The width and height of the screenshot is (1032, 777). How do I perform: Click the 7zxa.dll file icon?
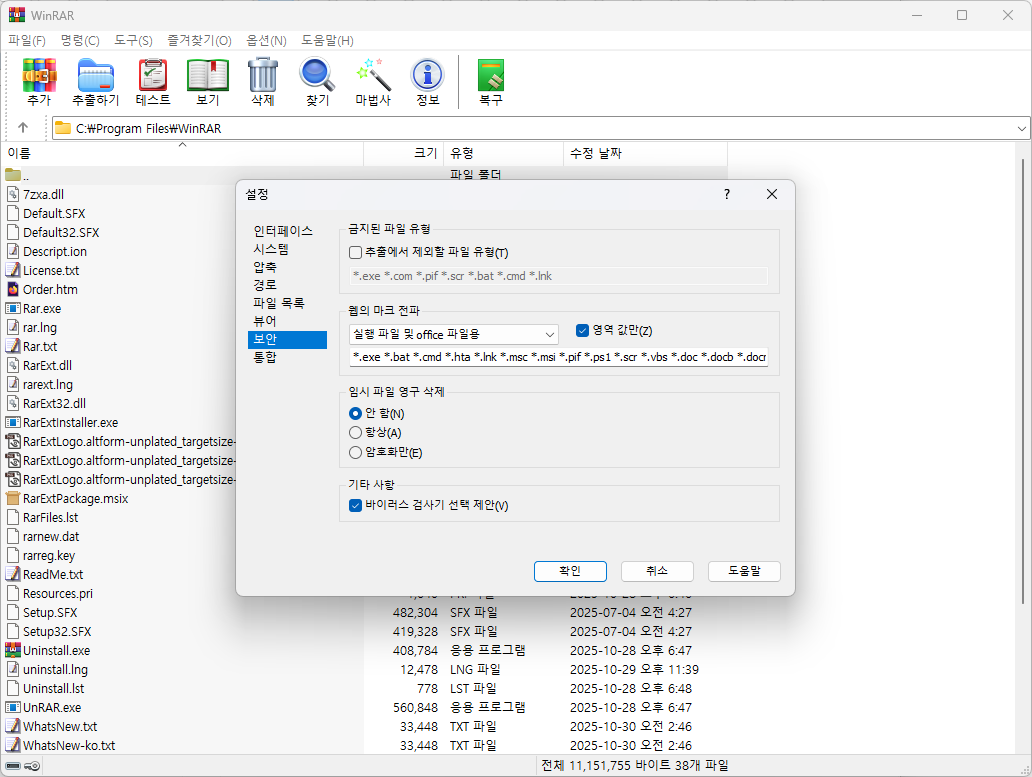(13, 194)
